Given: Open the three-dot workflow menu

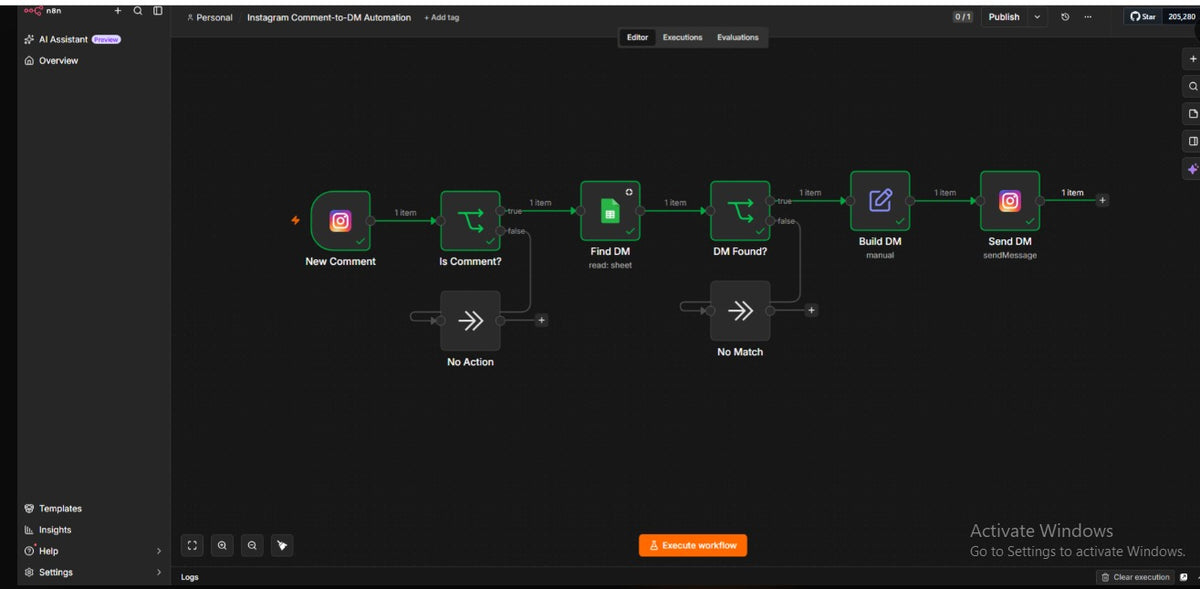Looking at the screenshot, I should [x=1088, y=17].
